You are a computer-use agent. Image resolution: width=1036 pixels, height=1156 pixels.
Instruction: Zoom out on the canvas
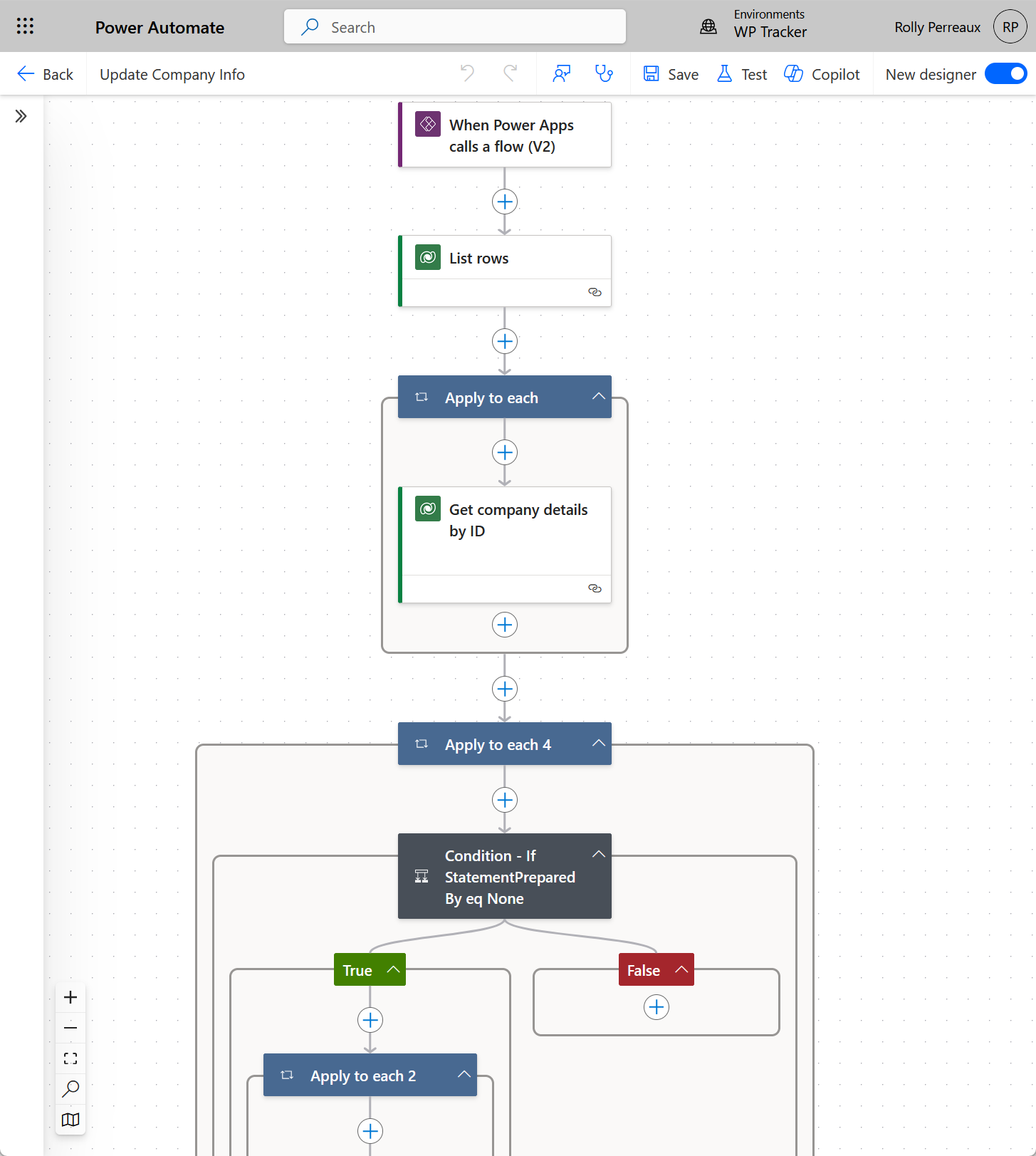pyautogui.click(x=70, y=1028)
